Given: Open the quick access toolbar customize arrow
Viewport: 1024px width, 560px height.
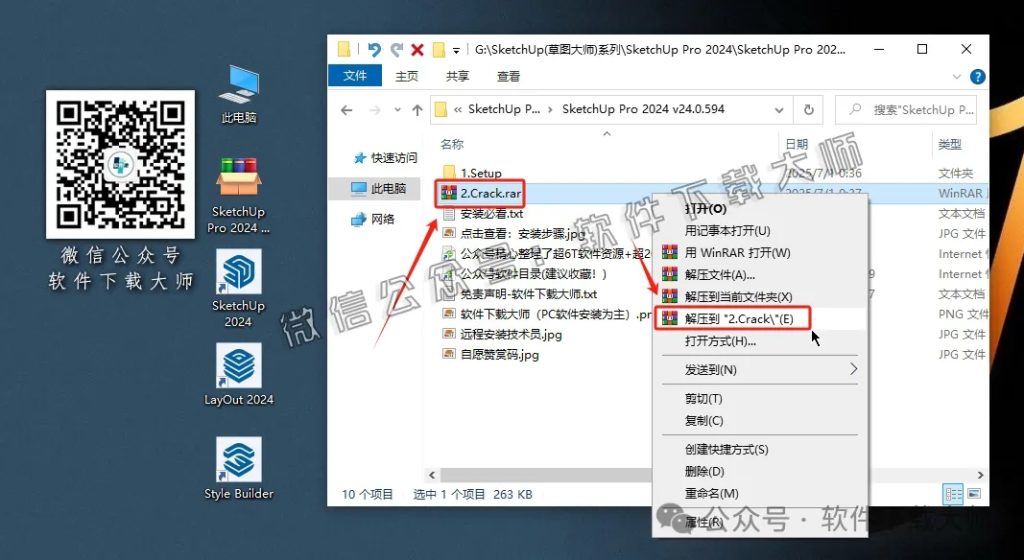Looking at the screenshot, I should [456, 50].
